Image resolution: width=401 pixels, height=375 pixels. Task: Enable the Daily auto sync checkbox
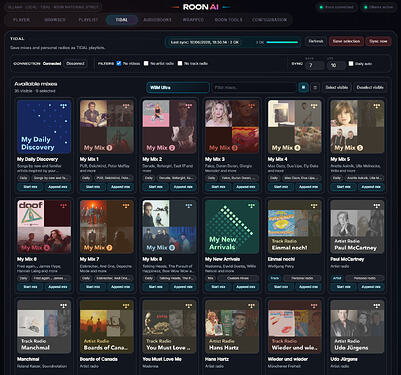(x=351, y=63)
